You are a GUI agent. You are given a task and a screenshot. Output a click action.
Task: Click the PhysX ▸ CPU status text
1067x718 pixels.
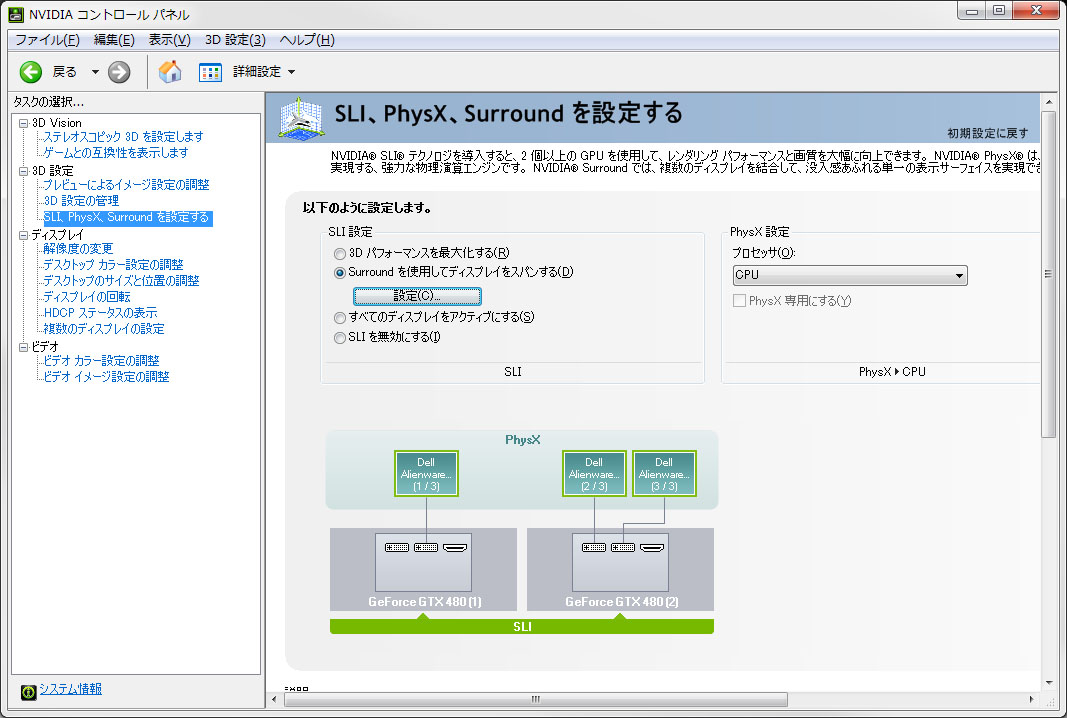tap(891, 372)
